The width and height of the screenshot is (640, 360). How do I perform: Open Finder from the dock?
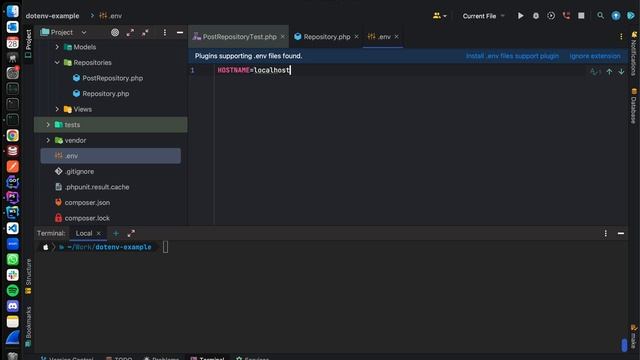click(13, 11)
